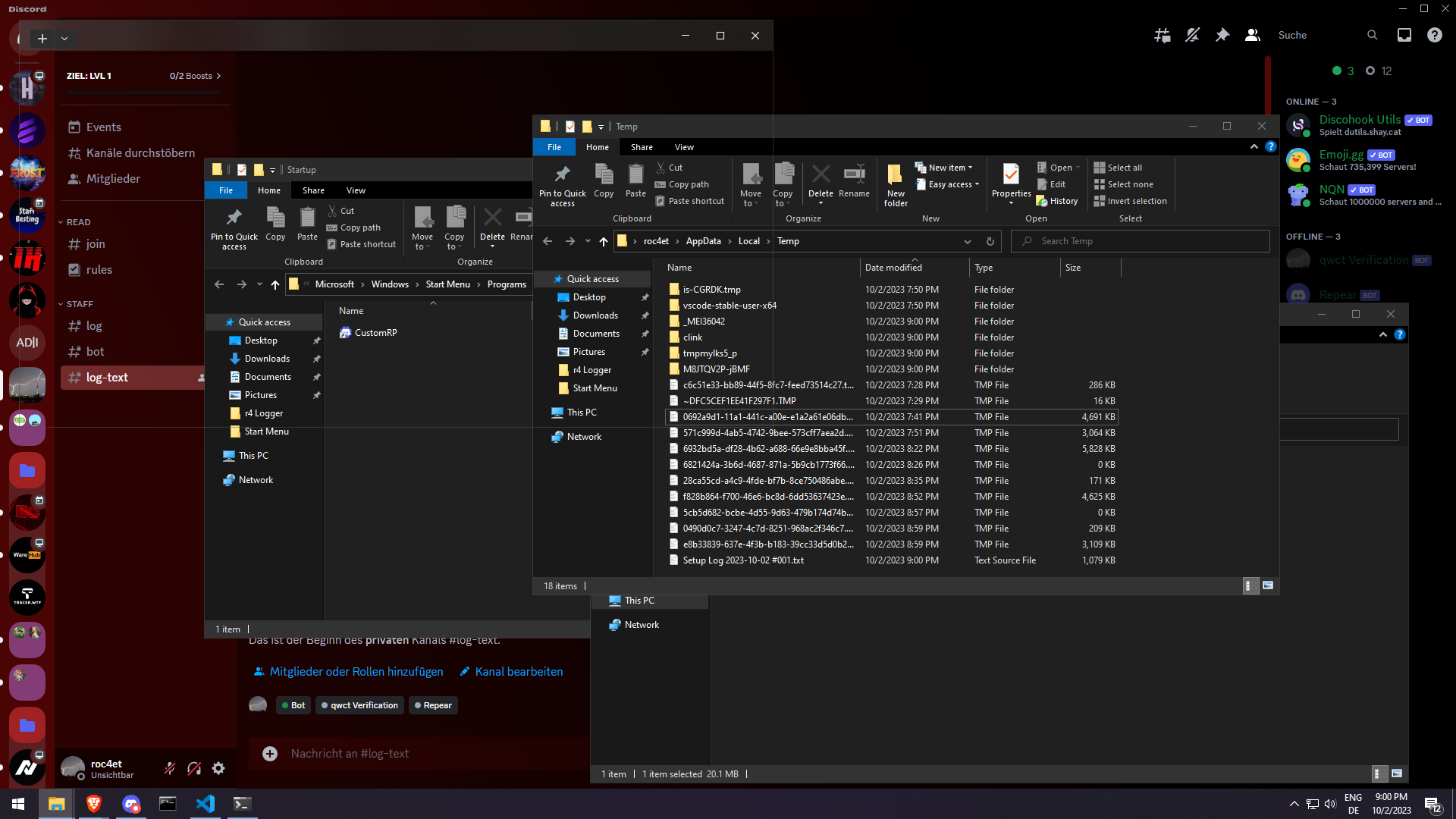
Task: Toggle Discord microphone mute button
Action: pos(170,768)
